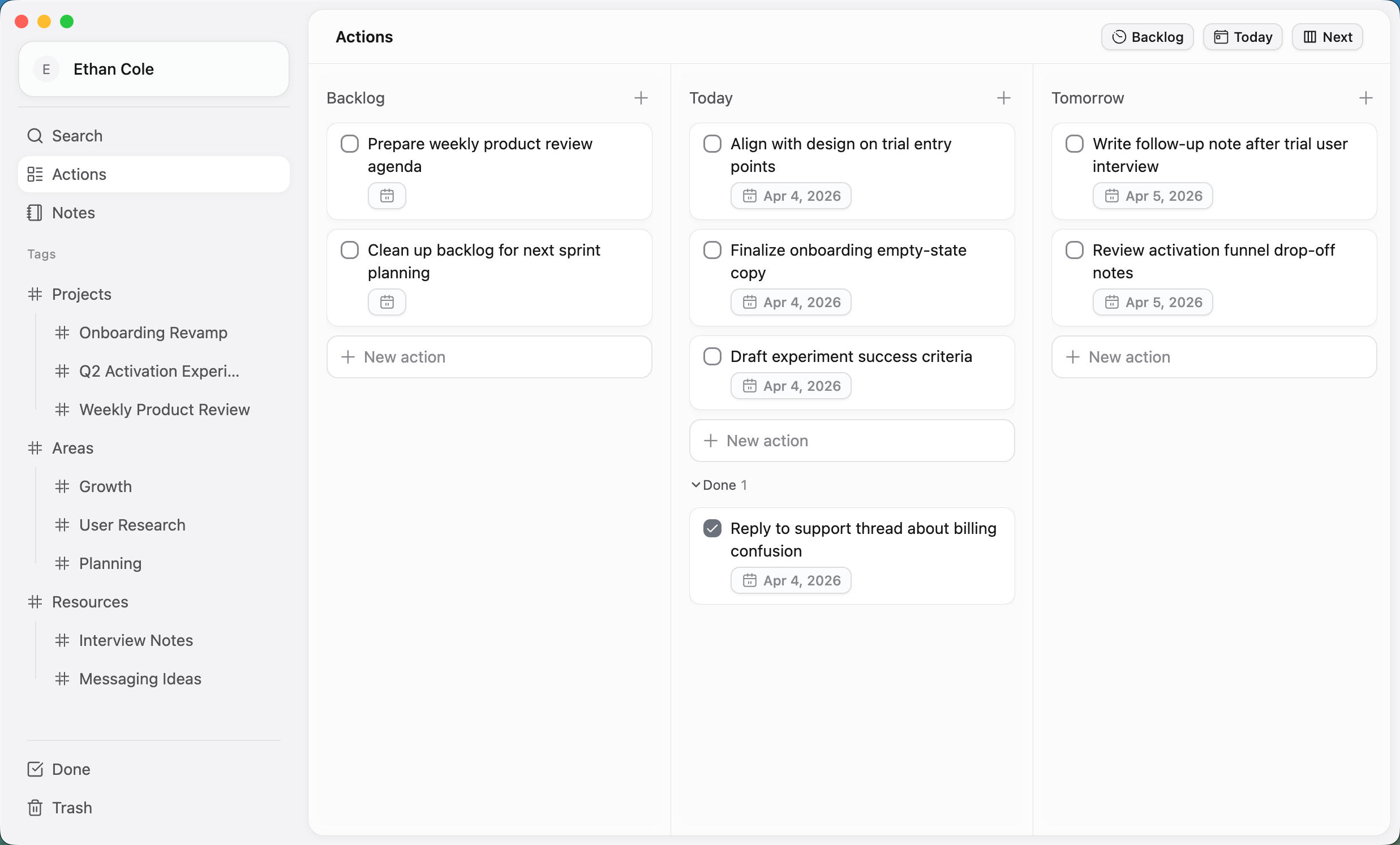Uncheck 'Reply to support thread about billing confusion'
Screen dimensions: 1400x845
(712, 528)
